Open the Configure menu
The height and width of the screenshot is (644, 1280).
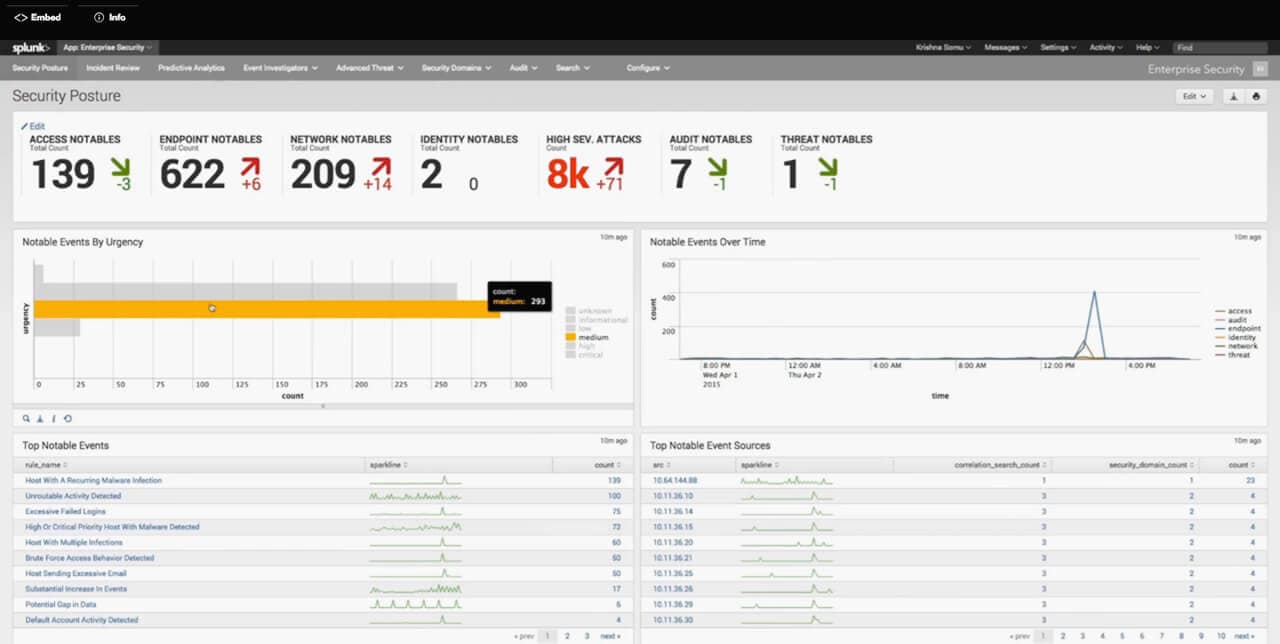(x=648, y=68)
